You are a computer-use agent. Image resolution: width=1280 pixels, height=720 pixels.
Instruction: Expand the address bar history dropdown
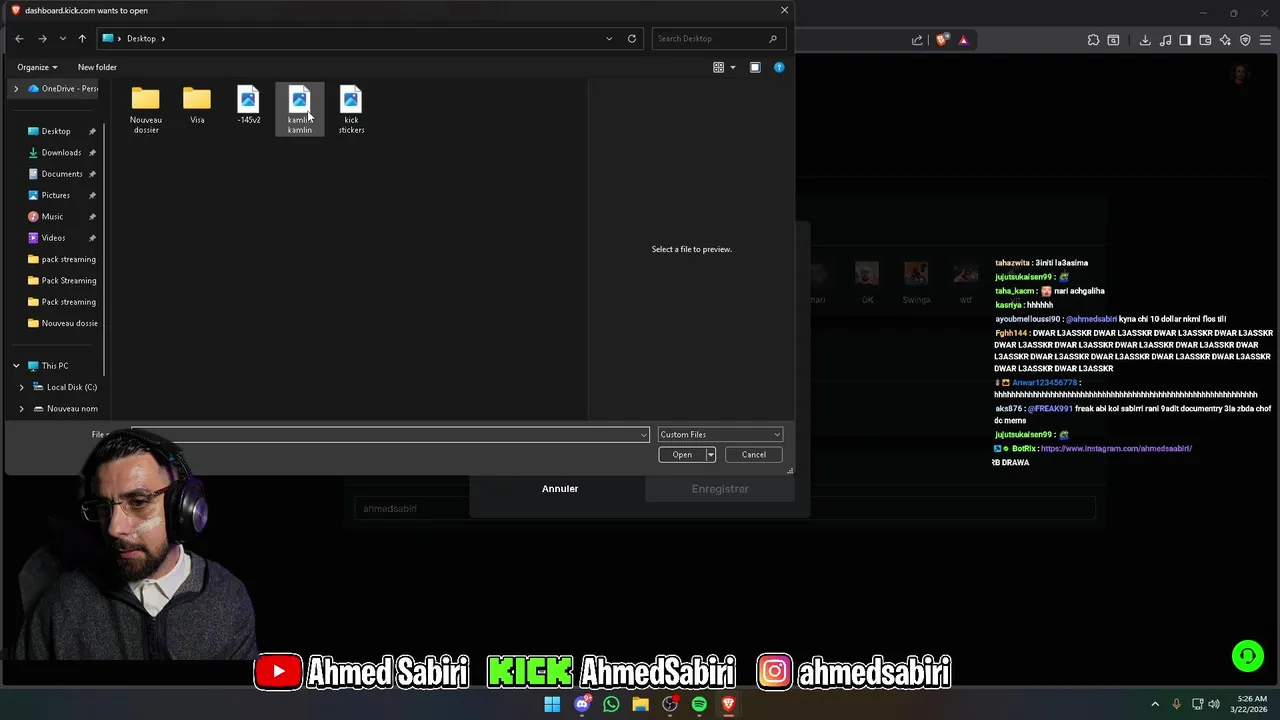609,38
